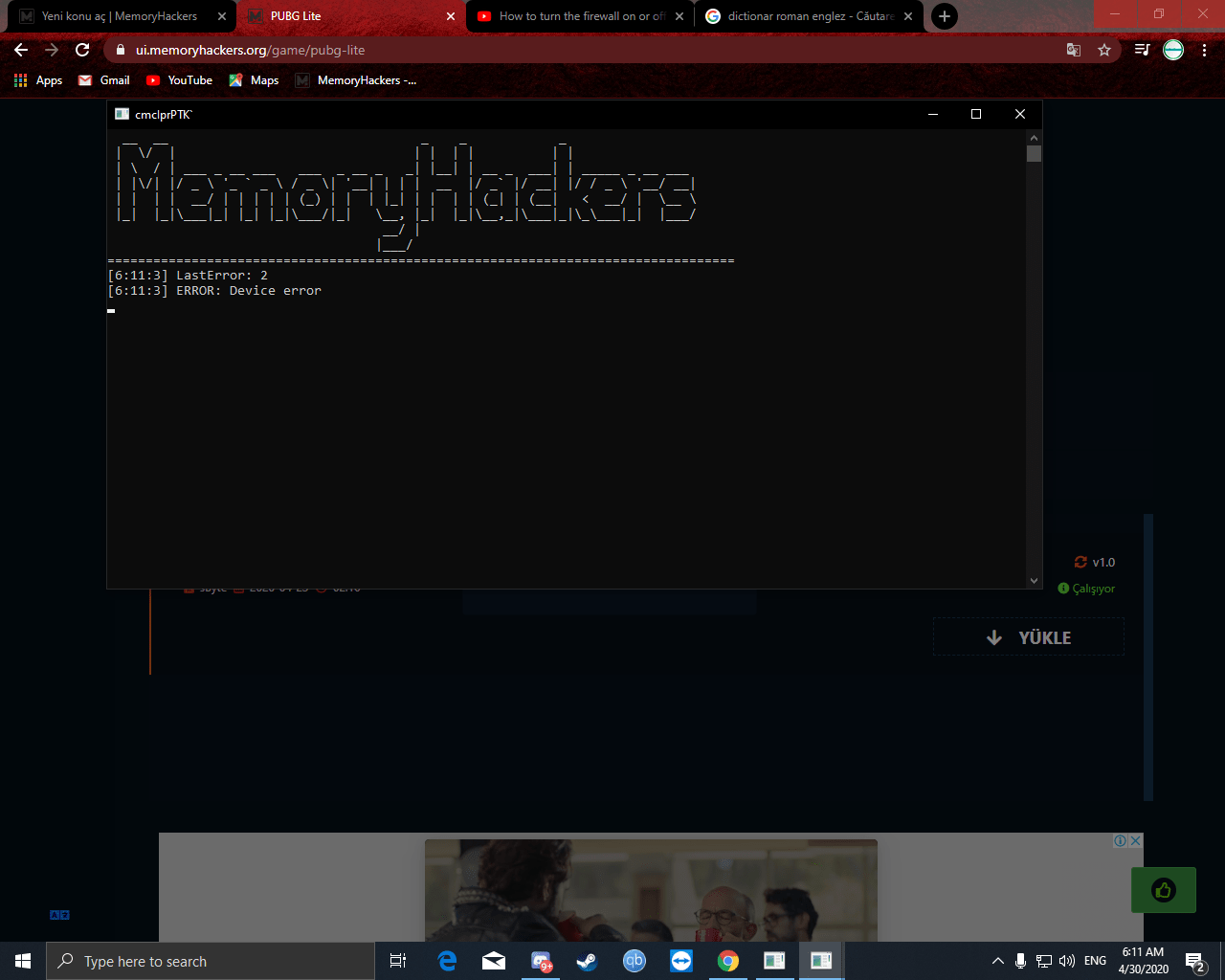Open the Action Center notifications
Viewport: 1225px width, 980px height.
click(1194, 961)
